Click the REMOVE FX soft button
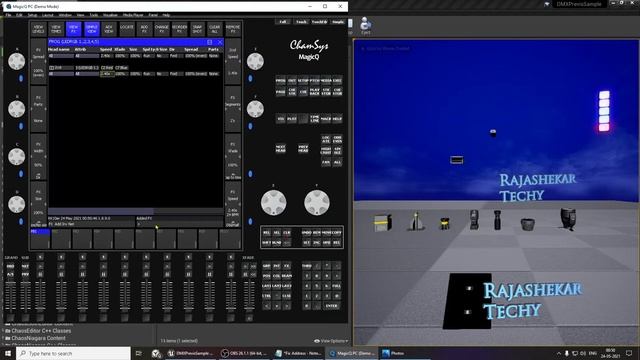The image size is (640, 360). coord(233,29)
